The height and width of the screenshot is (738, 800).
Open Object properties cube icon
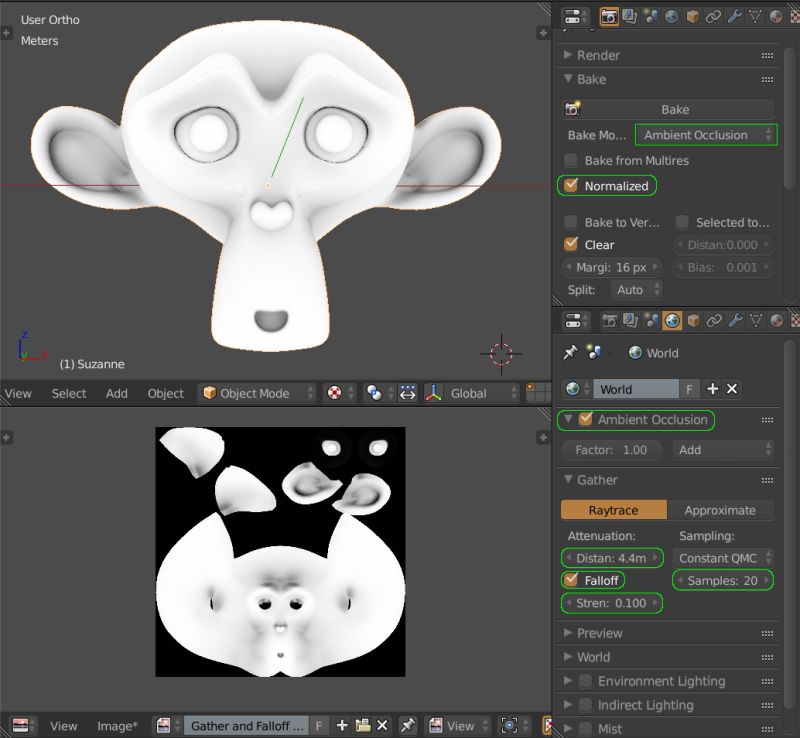tap(690, 16)
